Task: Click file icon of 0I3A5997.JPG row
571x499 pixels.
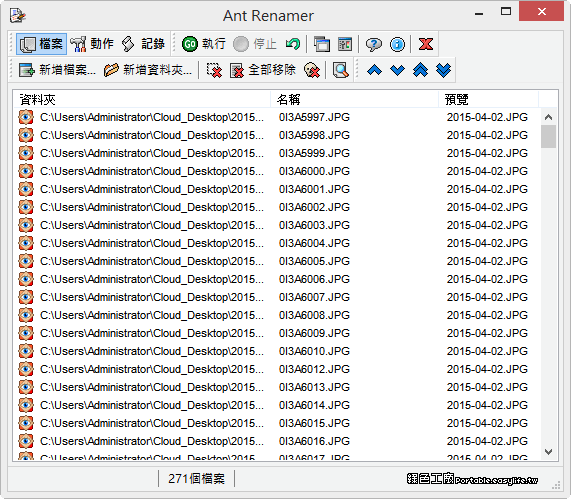Action: pyautogui.click(x=26, y=117)
